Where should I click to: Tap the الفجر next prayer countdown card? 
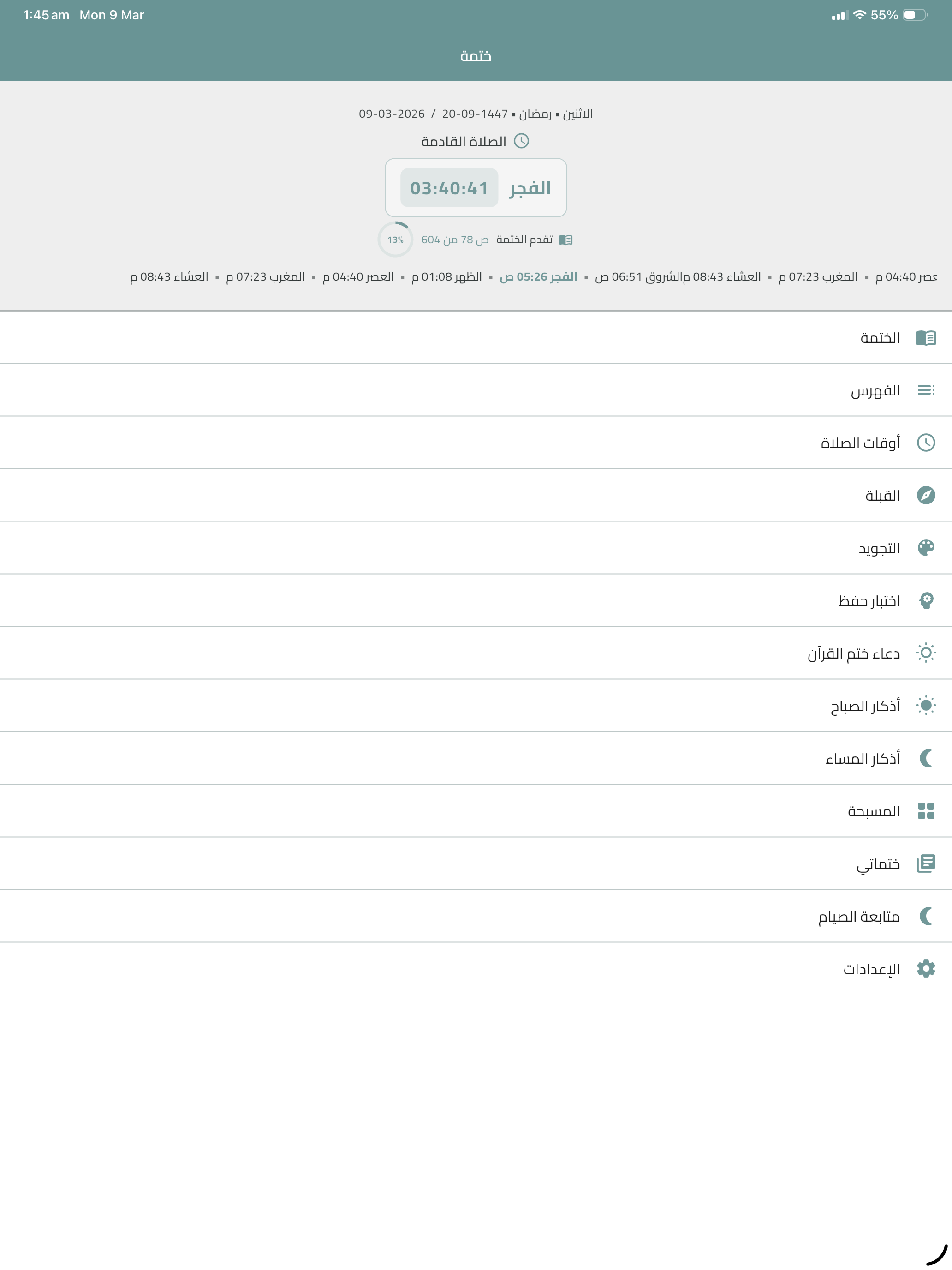point(476,188)
